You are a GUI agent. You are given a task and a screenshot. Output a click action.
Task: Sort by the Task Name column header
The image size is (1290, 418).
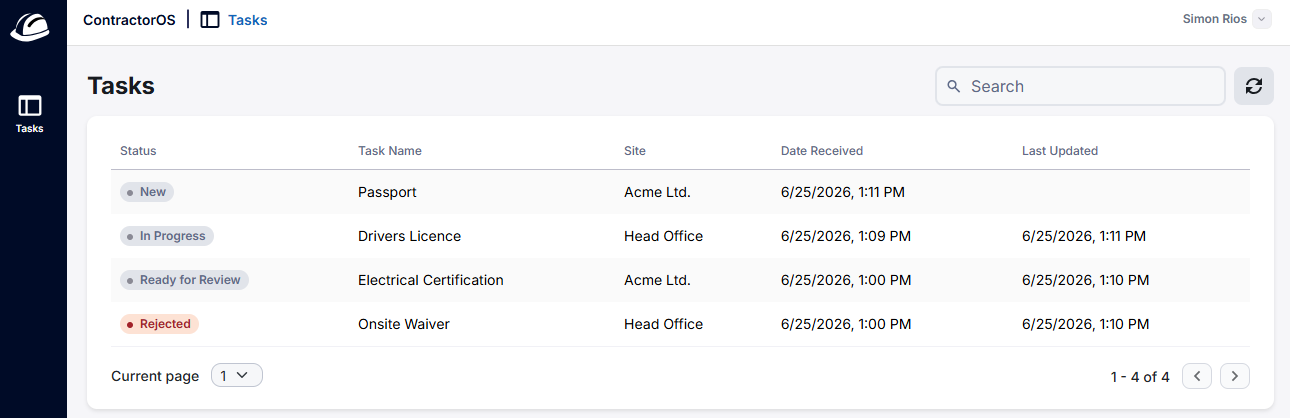coord(390,151)
